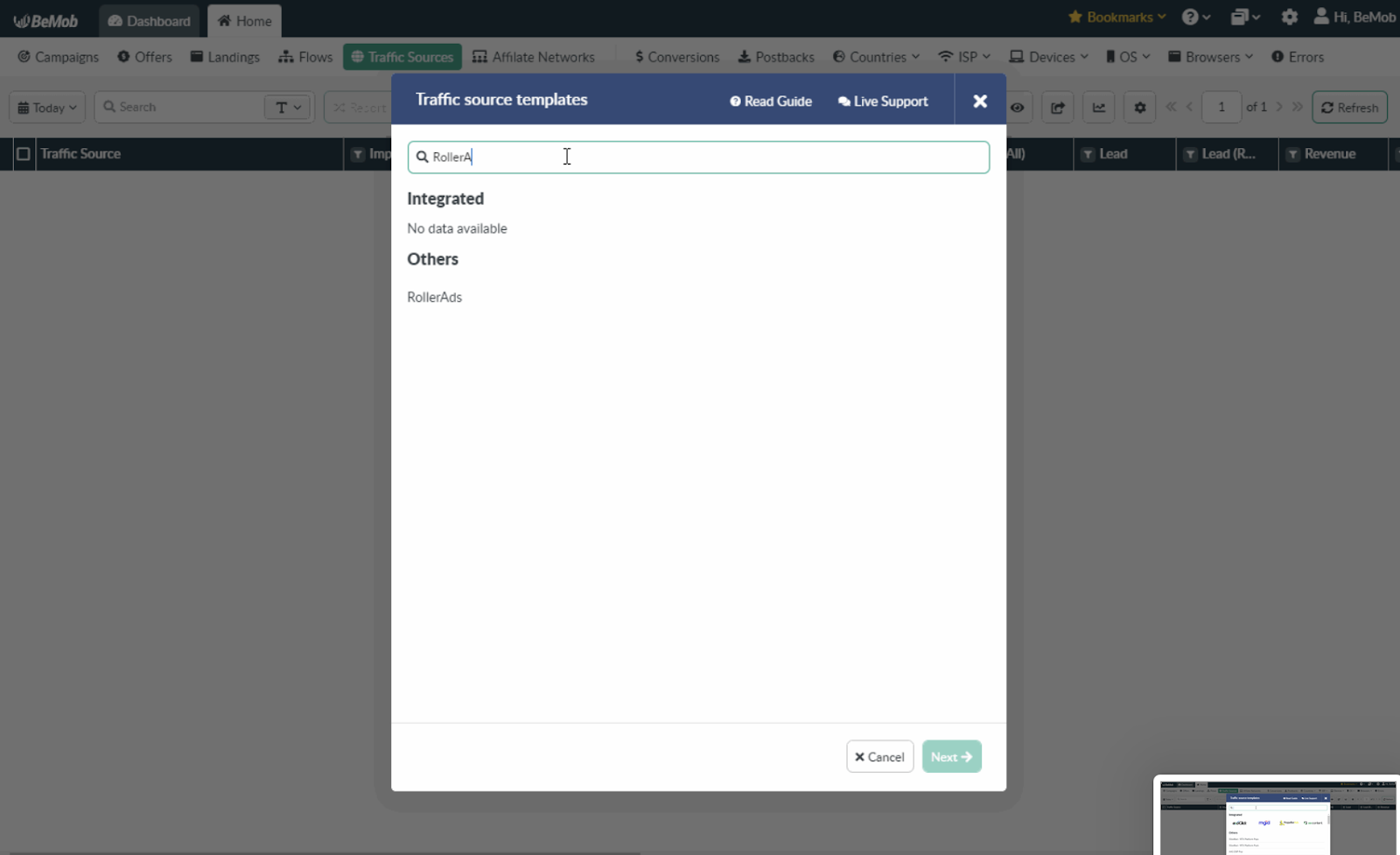Click the Revenue column filter icon
The height and width of the screenshot is (855, 1400).
(1292, 154)
